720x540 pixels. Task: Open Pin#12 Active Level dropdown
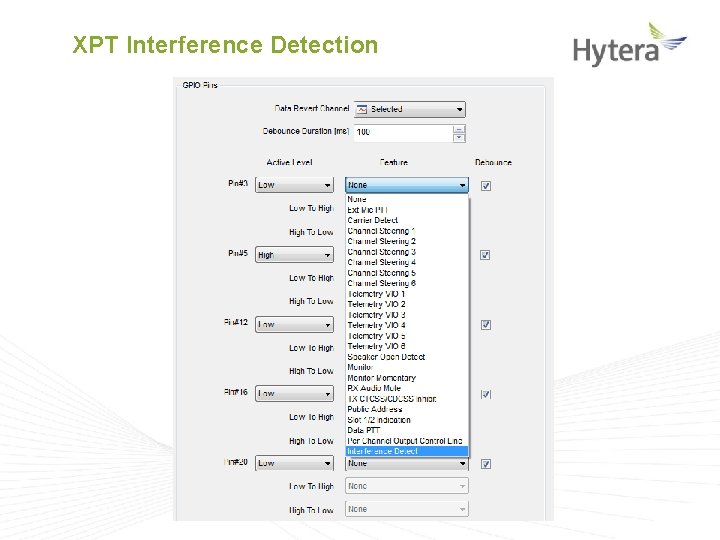tap(294, 324)
